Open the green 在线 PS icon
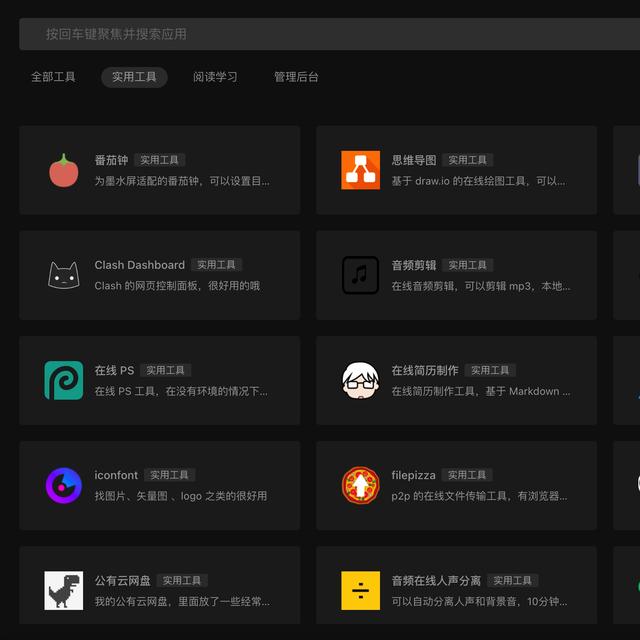640x640 pixels. (64, 380)
